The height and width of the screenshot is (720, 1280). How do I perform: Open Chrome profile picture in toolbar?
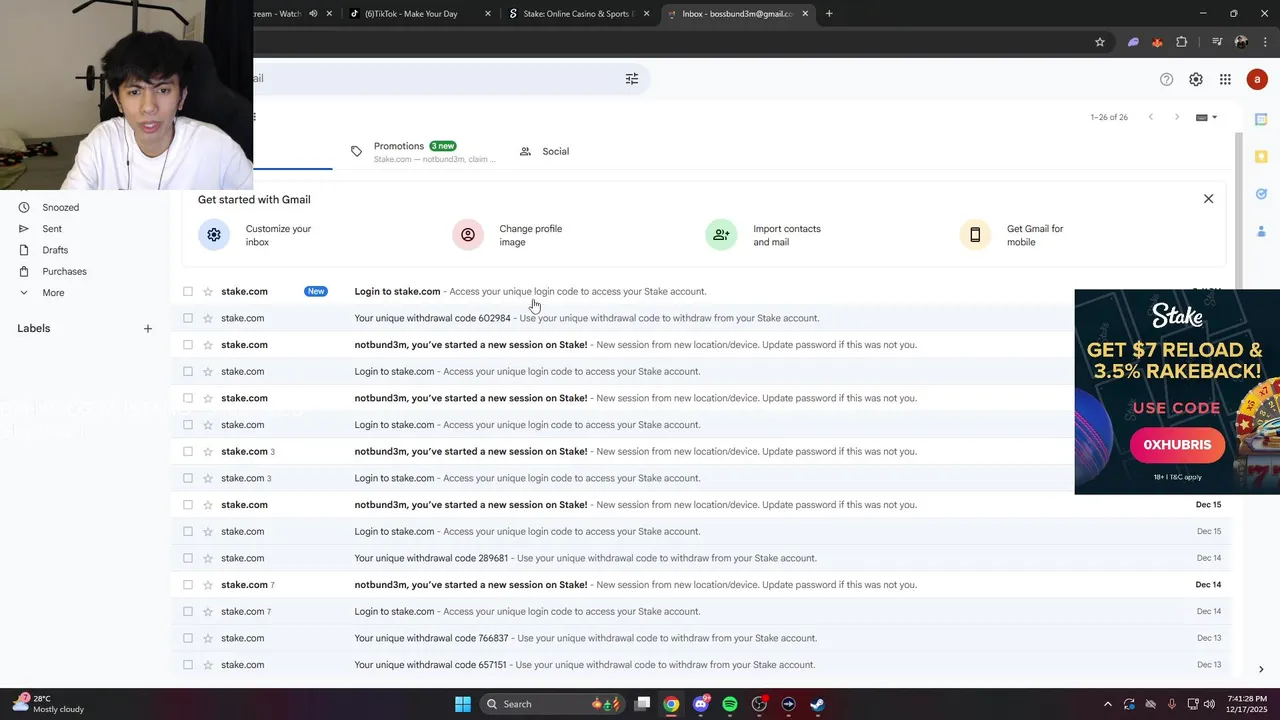pos(1241,42)
